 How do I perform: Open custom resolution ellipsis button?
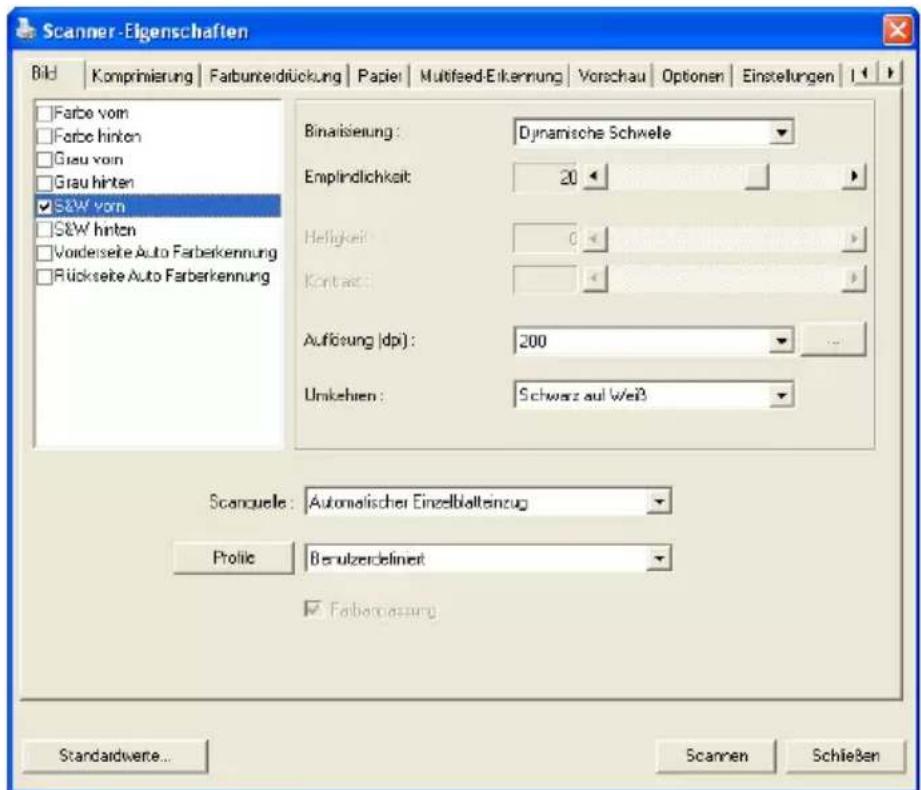pos(833,339)
